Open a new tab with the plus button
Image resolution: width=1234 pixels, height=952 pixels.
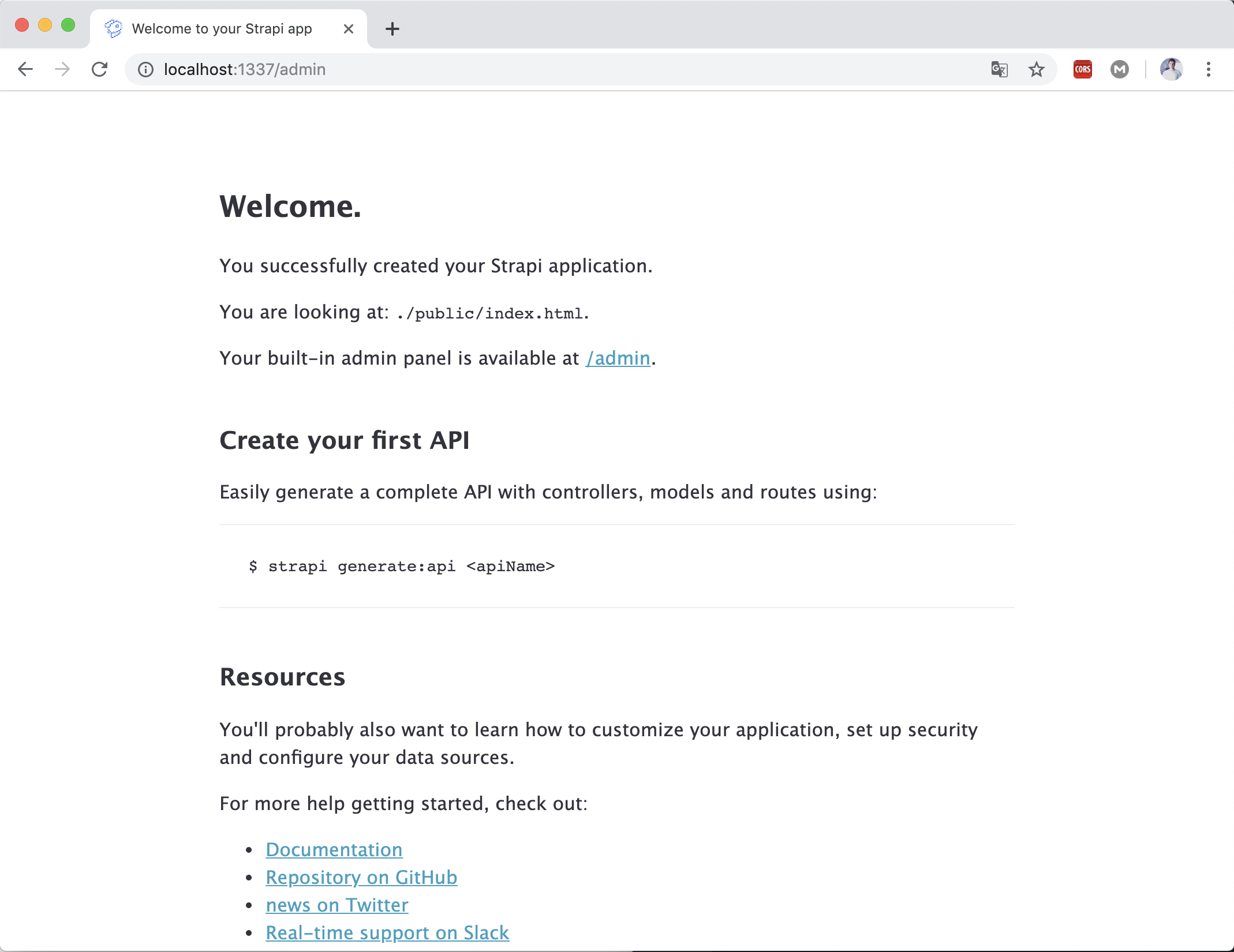(392, 29)
